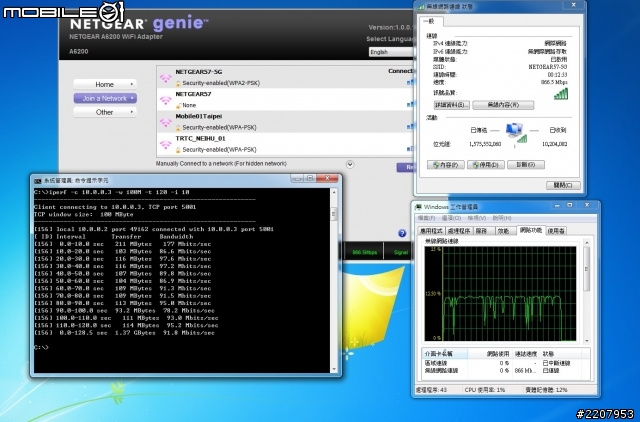Click the 無線內容(W) button

503,105
